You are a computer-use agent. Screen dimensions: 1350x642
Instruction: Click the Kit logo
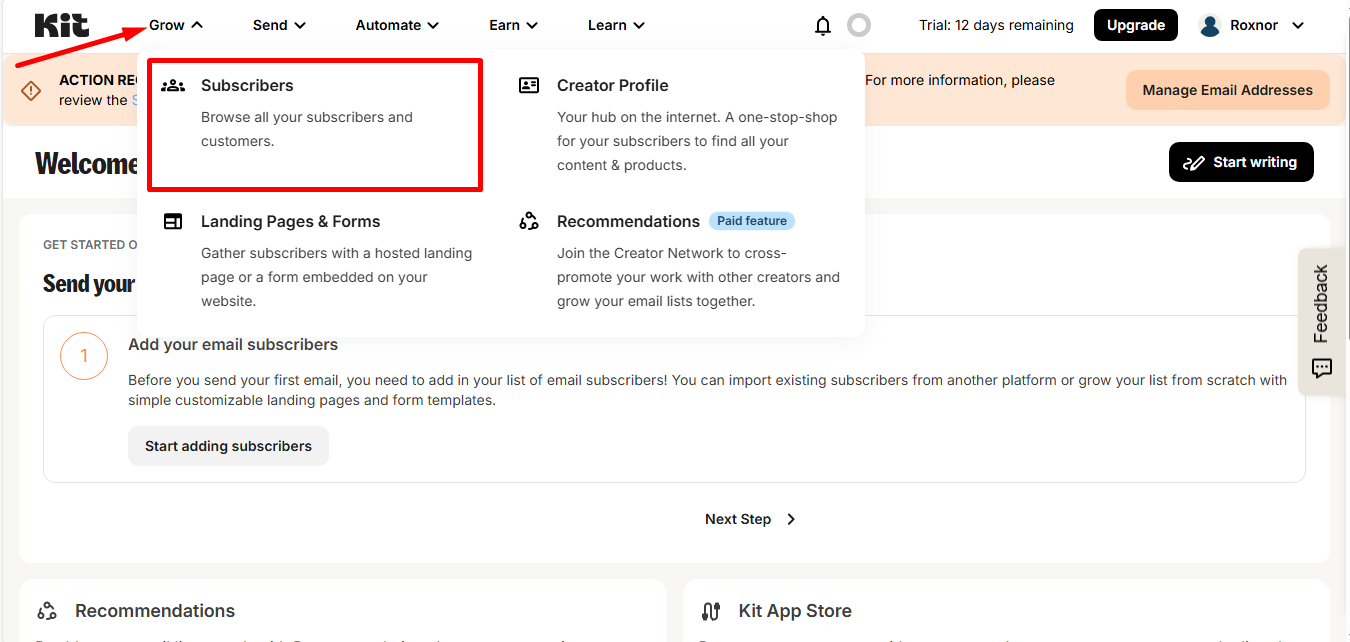click(x=62, y=25)
